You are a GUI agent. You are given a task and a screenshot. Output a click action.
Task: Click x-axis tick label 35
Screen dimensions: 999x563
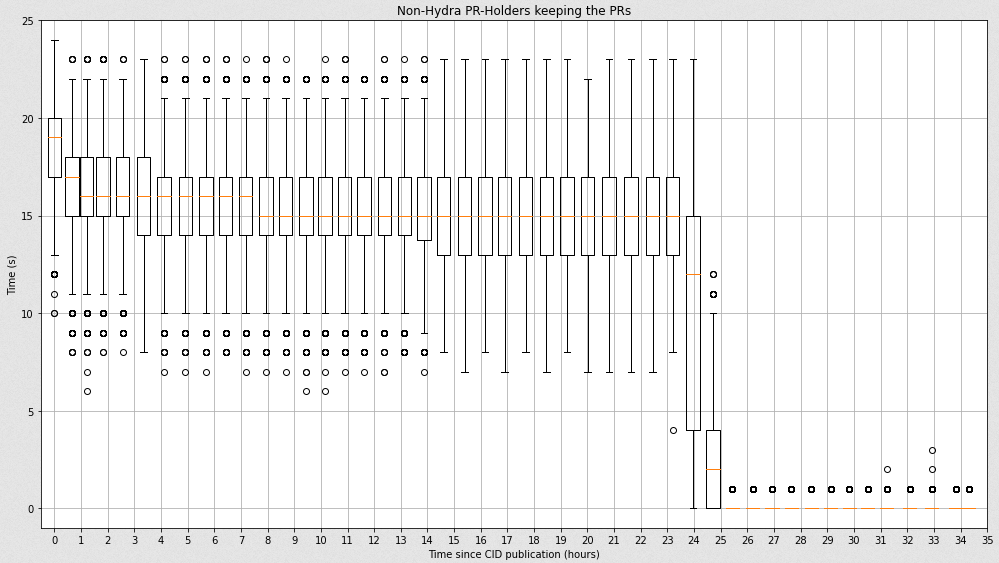pyautogui.click(x=988, y=540)
